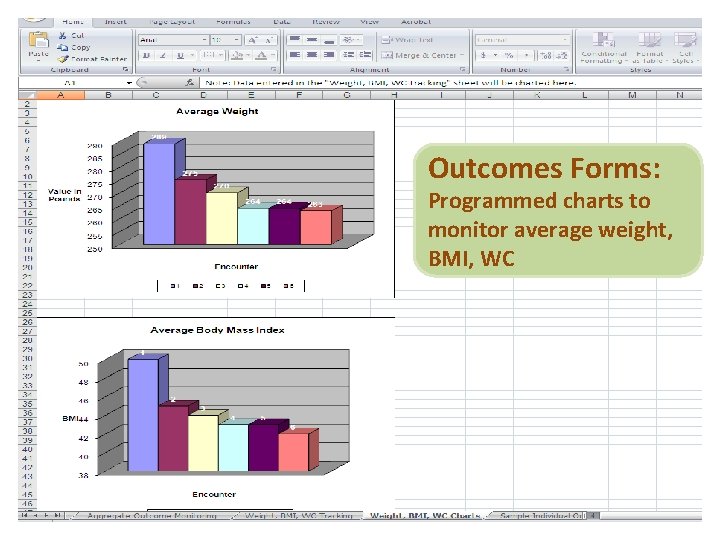720x540 pixels.
Task: Toggle Align Text Left
Action: point(295,55)
